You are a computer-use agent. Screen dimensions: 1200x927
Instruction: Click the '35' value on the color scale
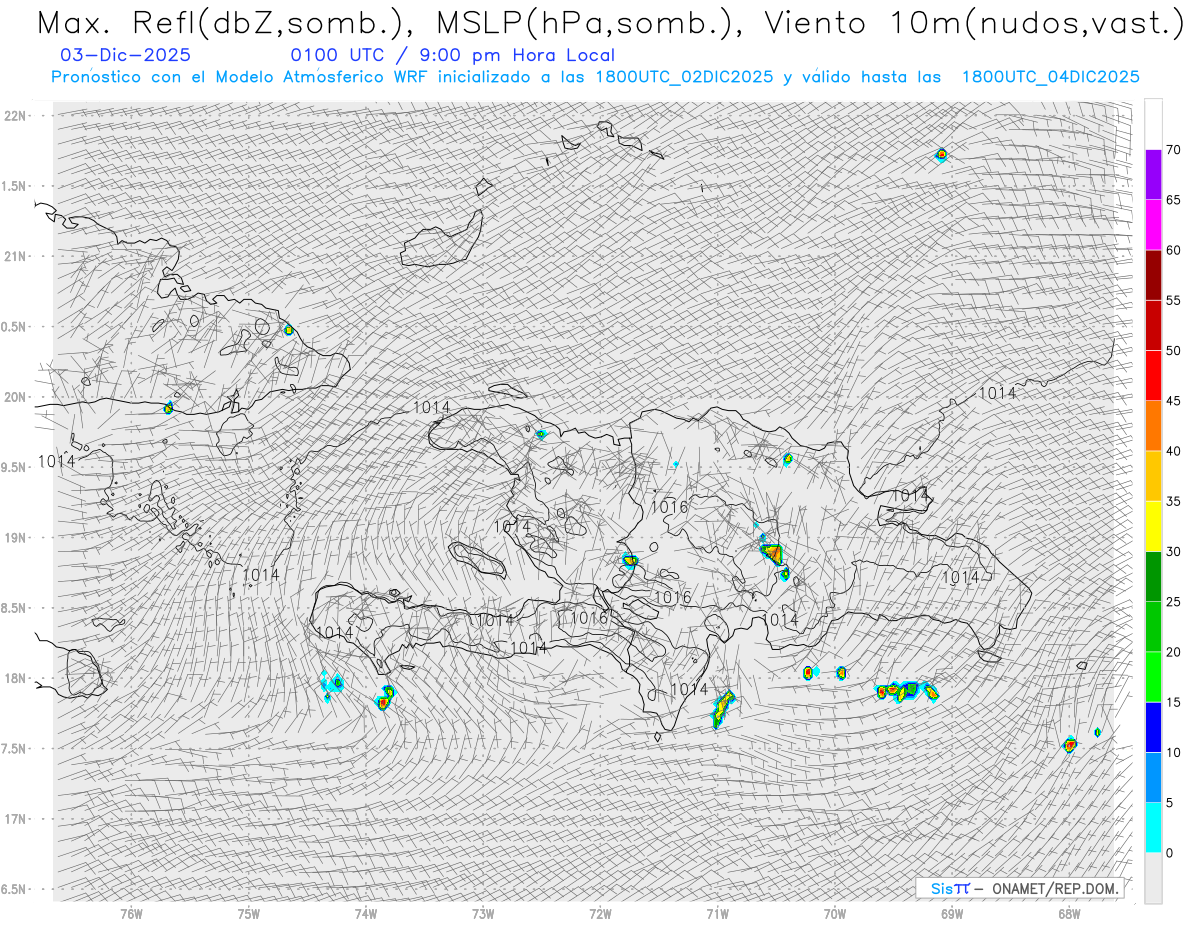pos(1173,501)
